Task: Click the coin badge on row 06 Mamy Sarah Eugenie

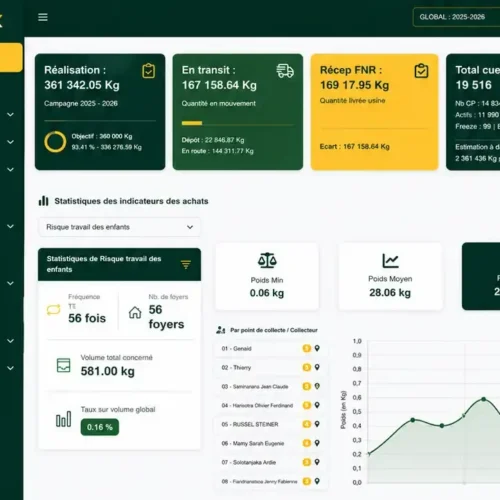Action: pyautogui.click(x=307, y=443)
